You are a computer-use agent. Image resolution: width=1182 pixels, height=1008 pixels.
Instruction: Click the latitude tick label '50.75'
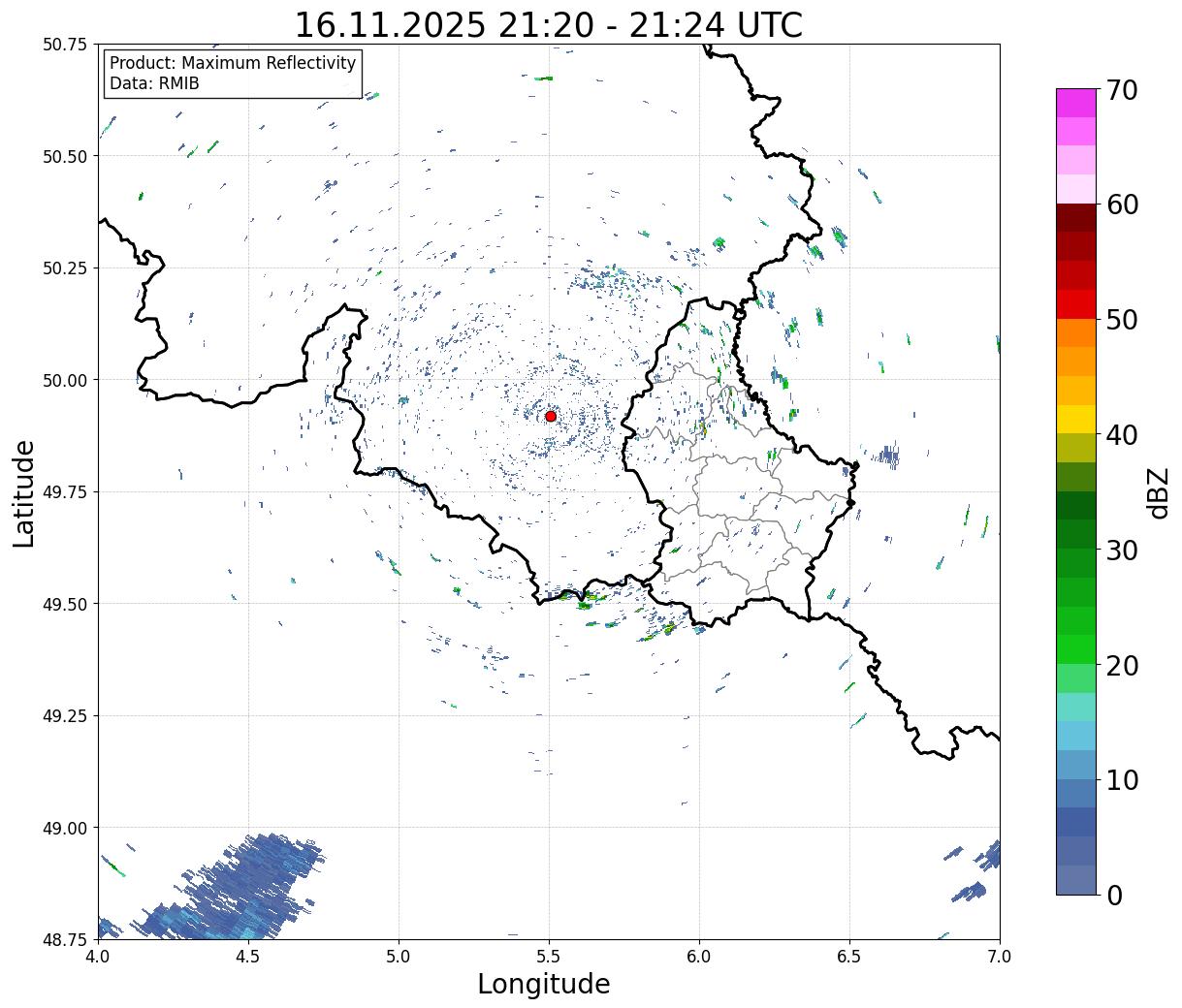pos(64,45)
